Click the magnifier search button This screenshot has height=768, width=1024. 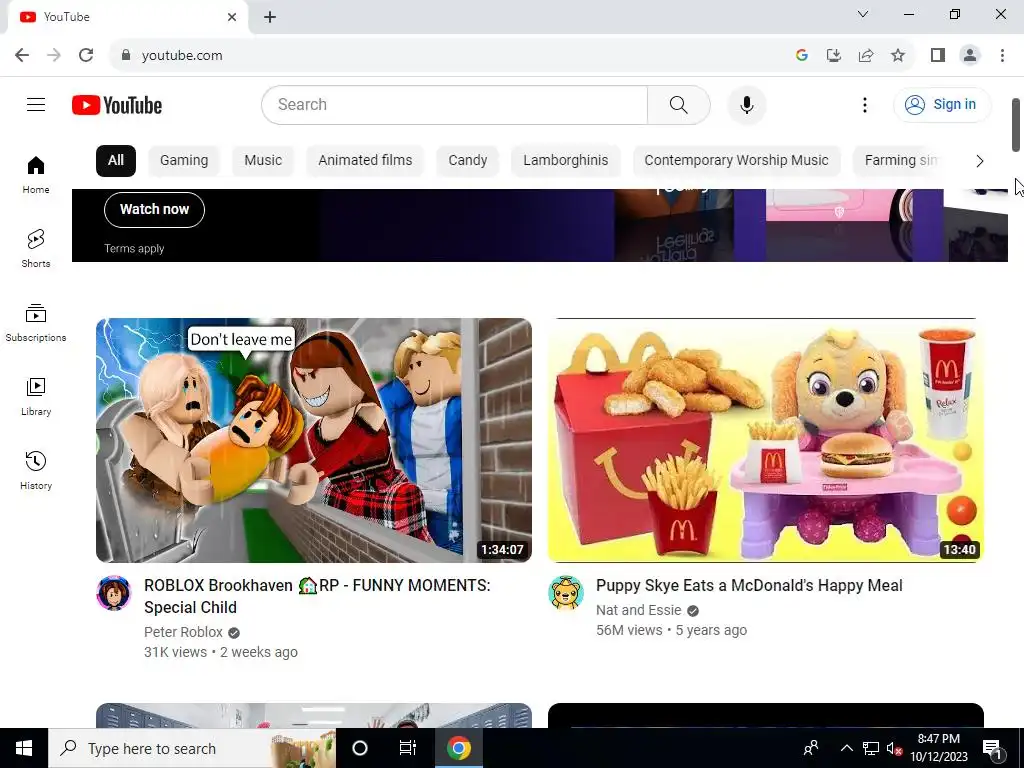pos(679,104)
